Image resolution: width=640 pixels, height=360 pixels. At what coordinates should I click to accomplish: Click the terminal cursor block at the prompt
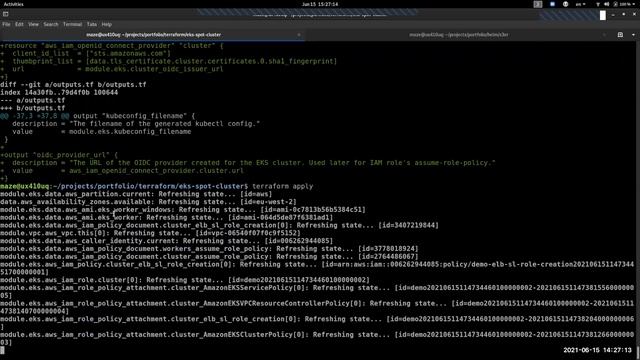[2, 350]
